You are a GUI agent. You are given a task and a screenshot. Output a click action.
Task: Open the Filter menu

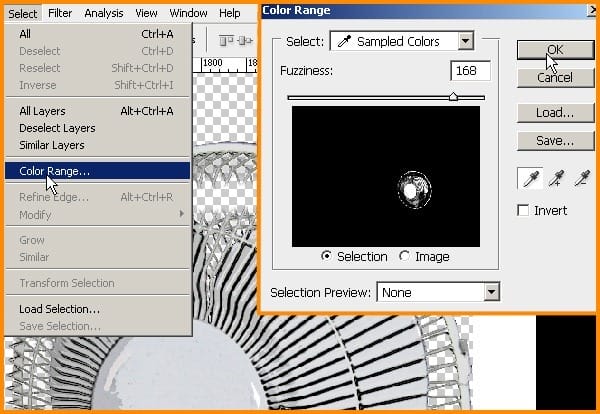pos(60,13)
